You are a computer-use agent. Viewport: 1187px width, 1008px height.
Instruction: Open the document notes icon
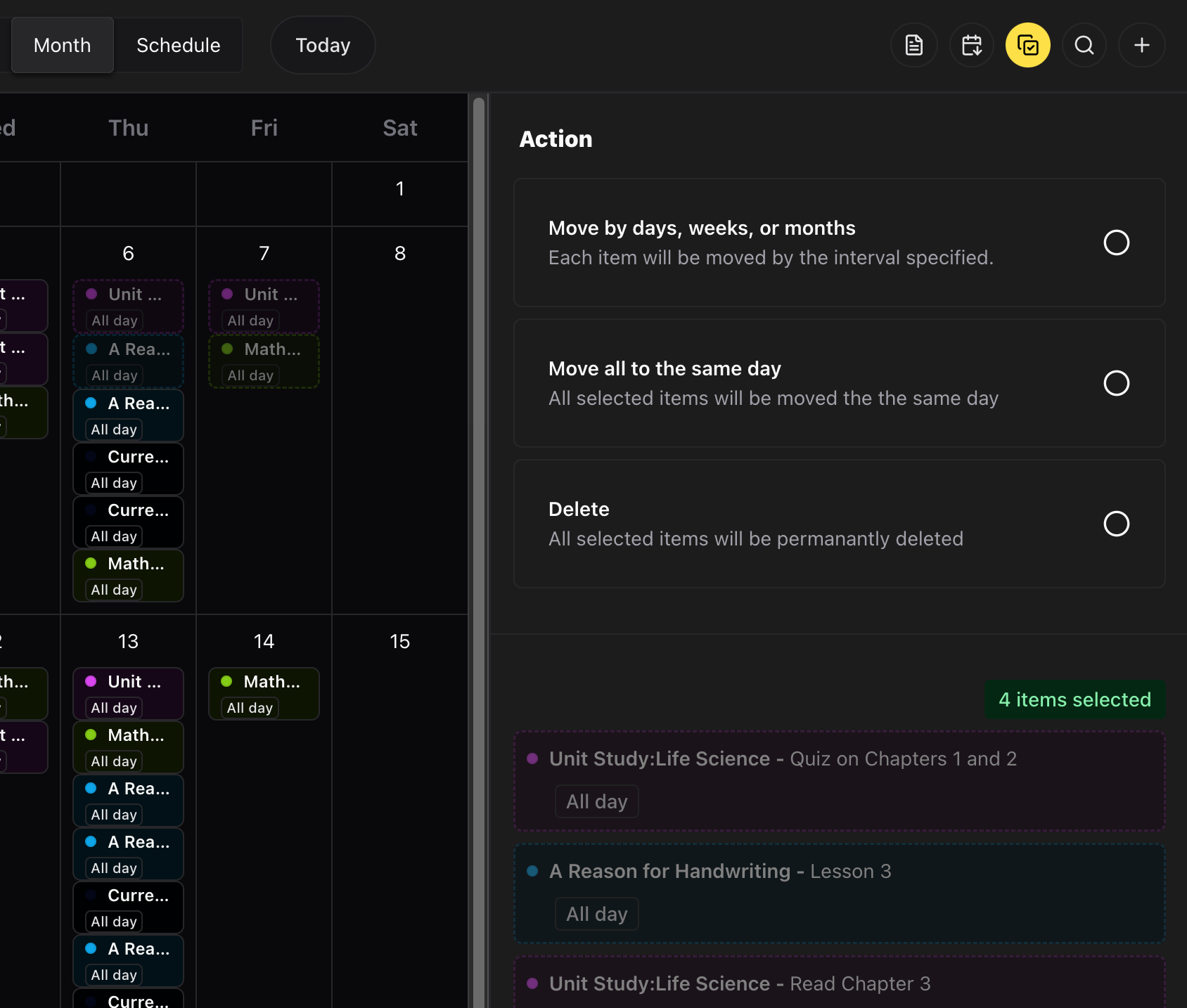[x=913, y=45]
